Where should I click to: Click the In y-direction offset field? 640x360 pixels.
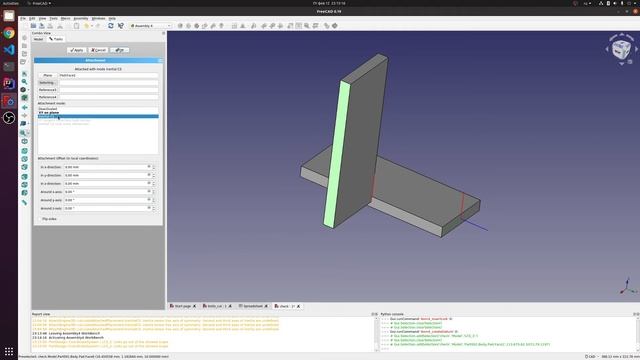click(107, 175)
